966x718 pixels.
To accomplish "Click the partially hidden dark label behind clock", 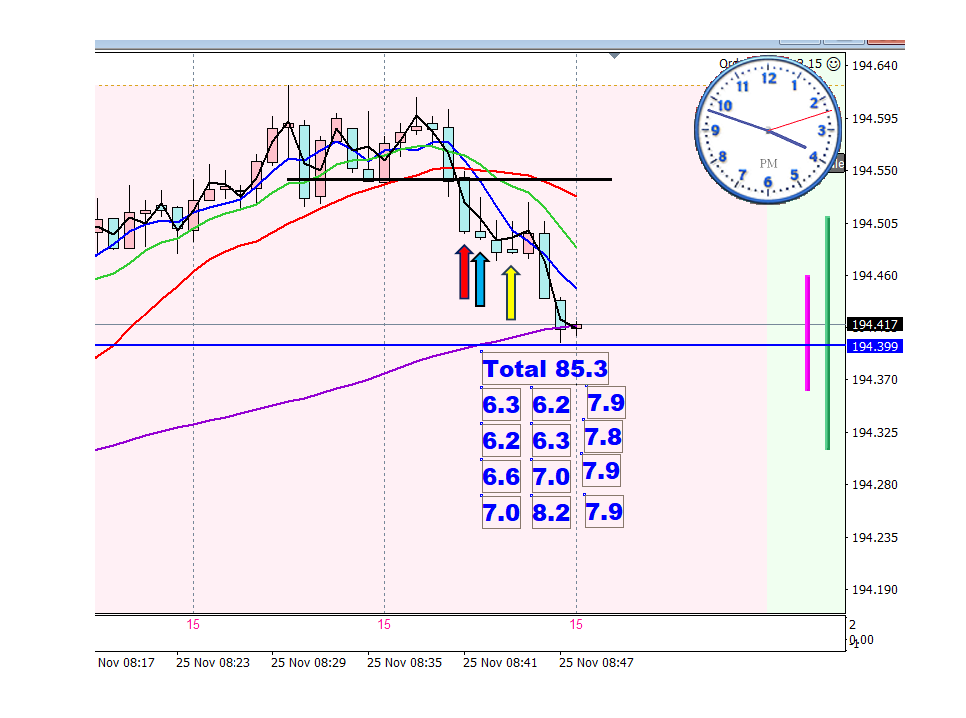I will (x=837, y=163).
